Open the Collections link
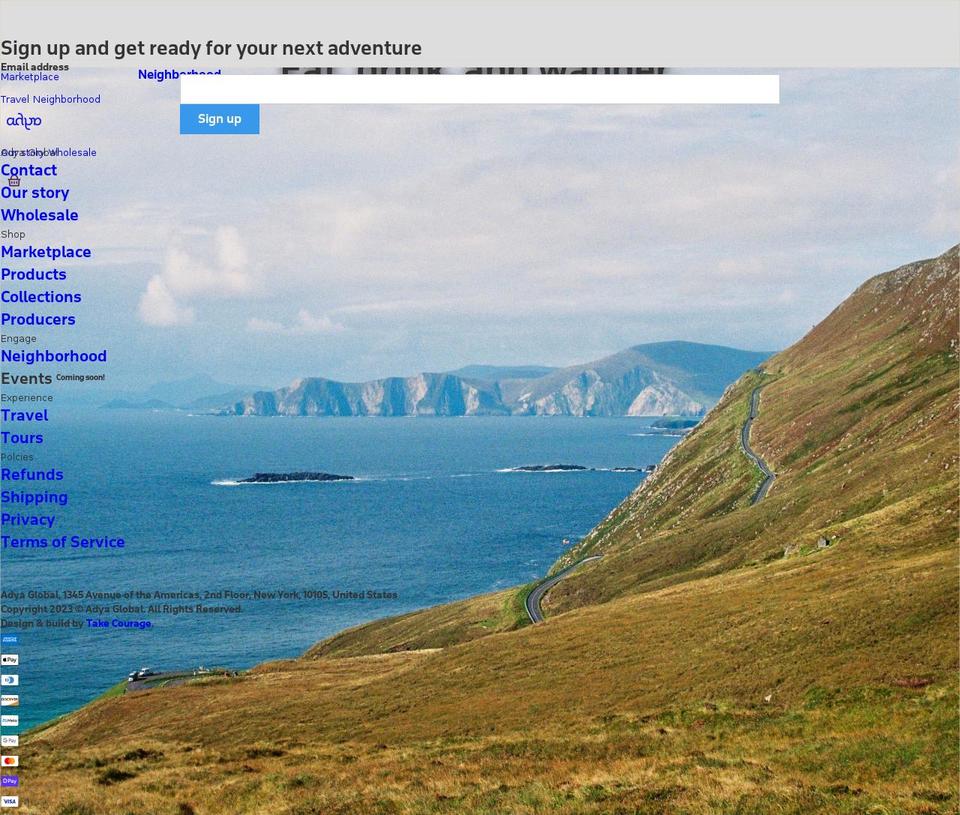Image resolution: width=960 pixels, height=815 pixels. coord(41,297)
